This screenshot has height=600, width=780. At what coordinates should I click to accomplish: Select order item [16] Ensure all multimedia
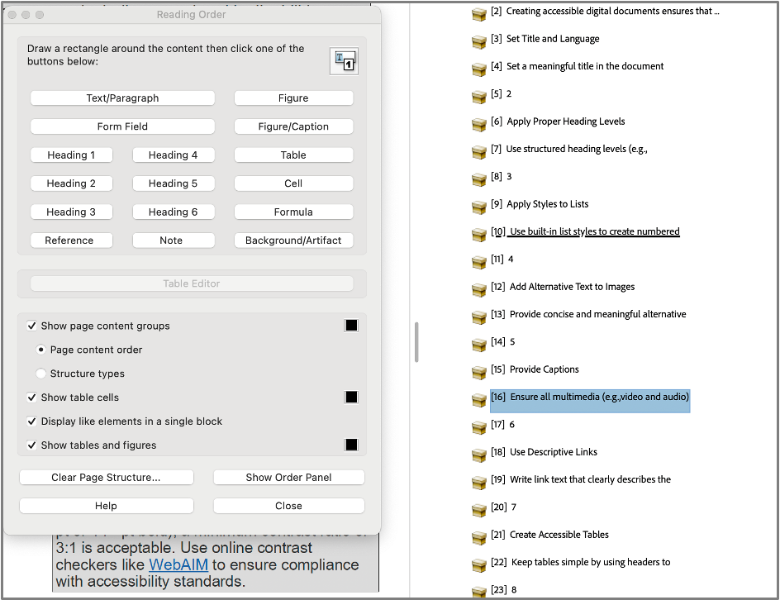[590, 400]
